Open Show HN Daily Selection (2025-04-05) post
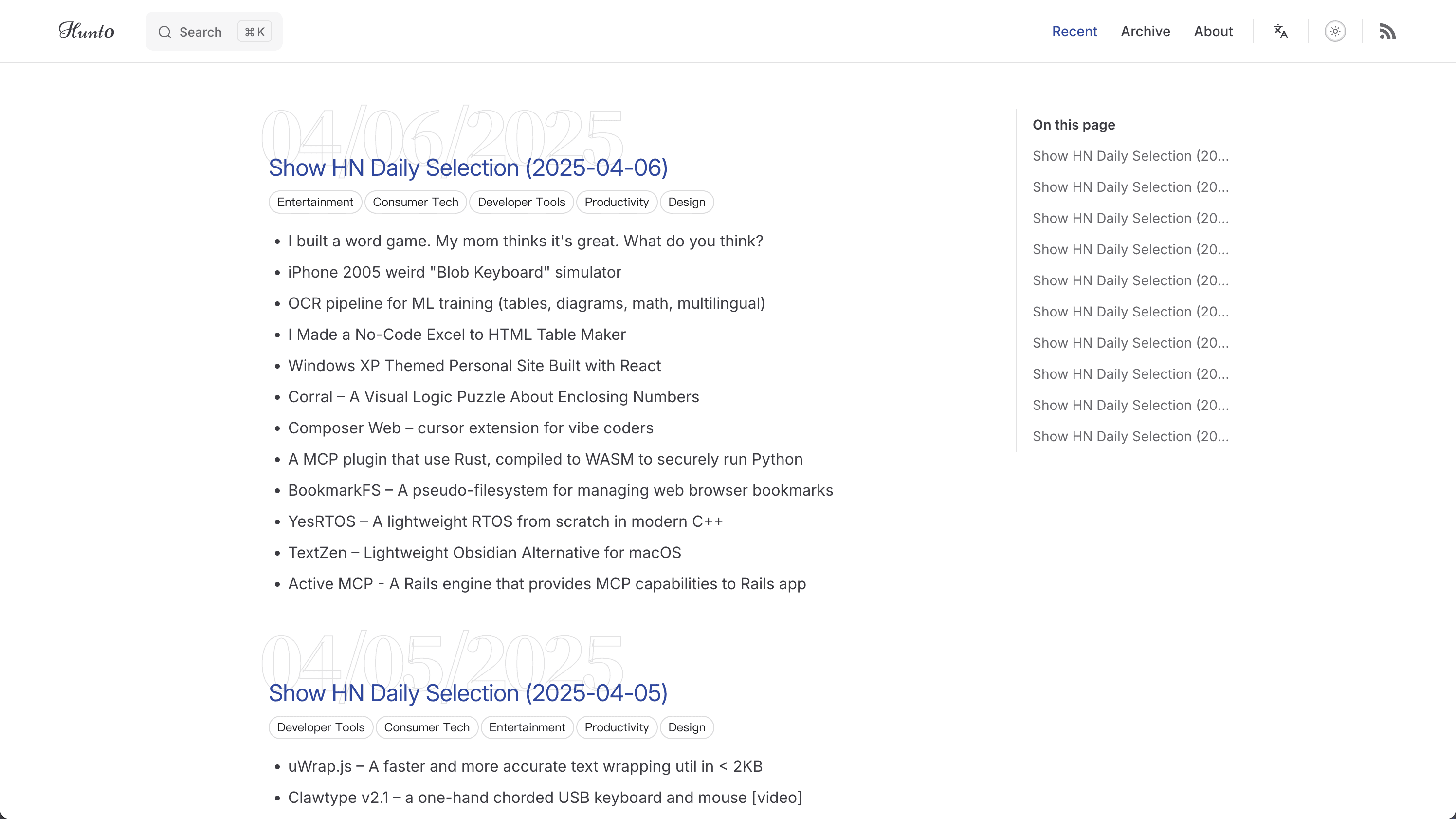Viewport: 1456px width, 819px height. 468,693
